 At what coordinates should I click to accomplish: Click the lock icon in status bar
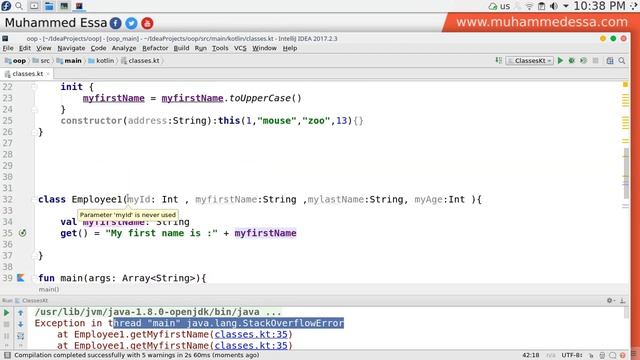pos(591,356)
